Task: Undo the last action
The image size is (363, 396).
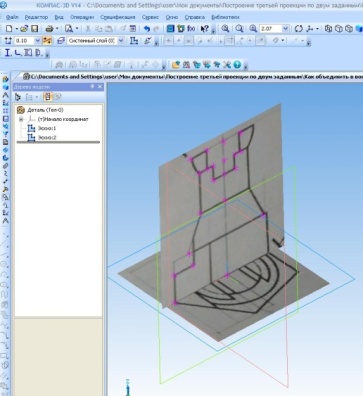Action: point(147,29)
